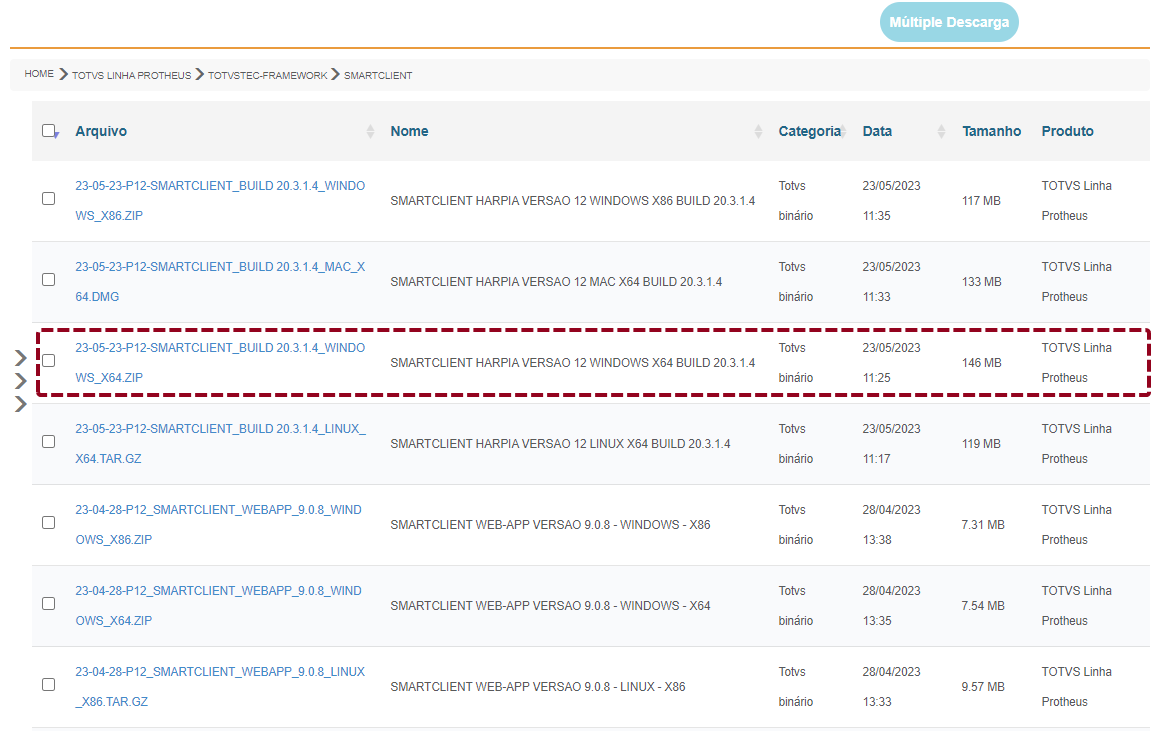Click the Múltiple Descarga button
The image size is (1172, 731).
(x=949, y=22)
